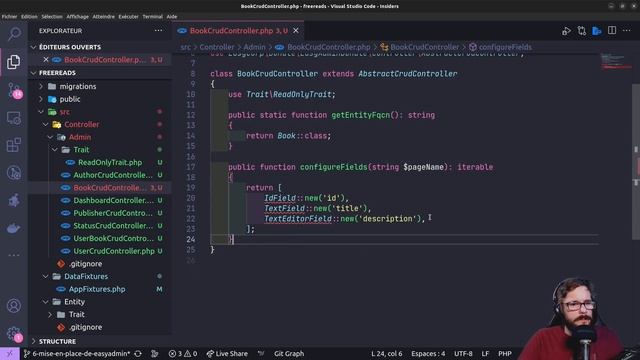Open the Edition menu

coord(29,17)
